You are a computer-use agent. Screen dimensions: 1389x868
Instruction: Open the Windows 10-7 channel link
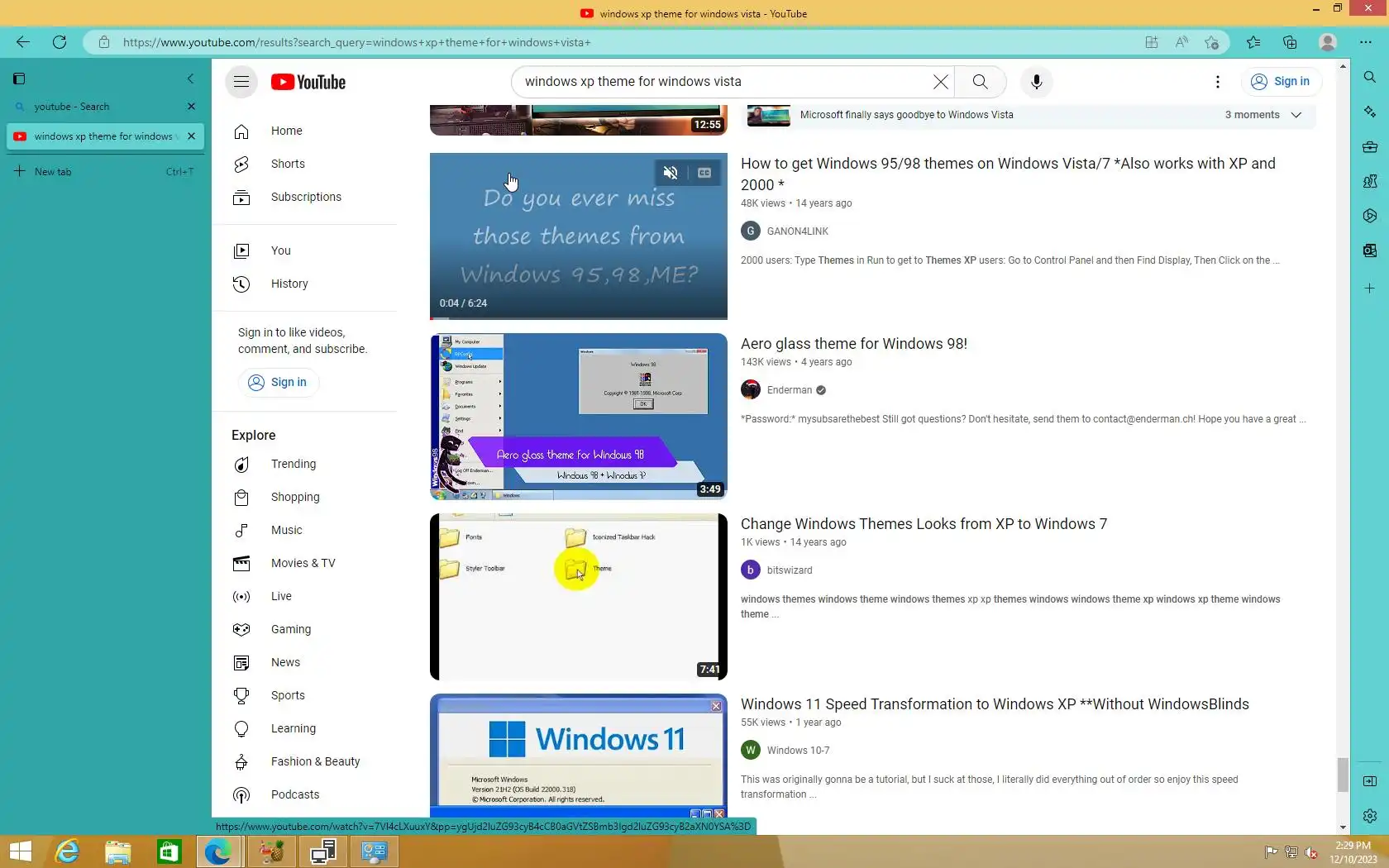[798, 751]
